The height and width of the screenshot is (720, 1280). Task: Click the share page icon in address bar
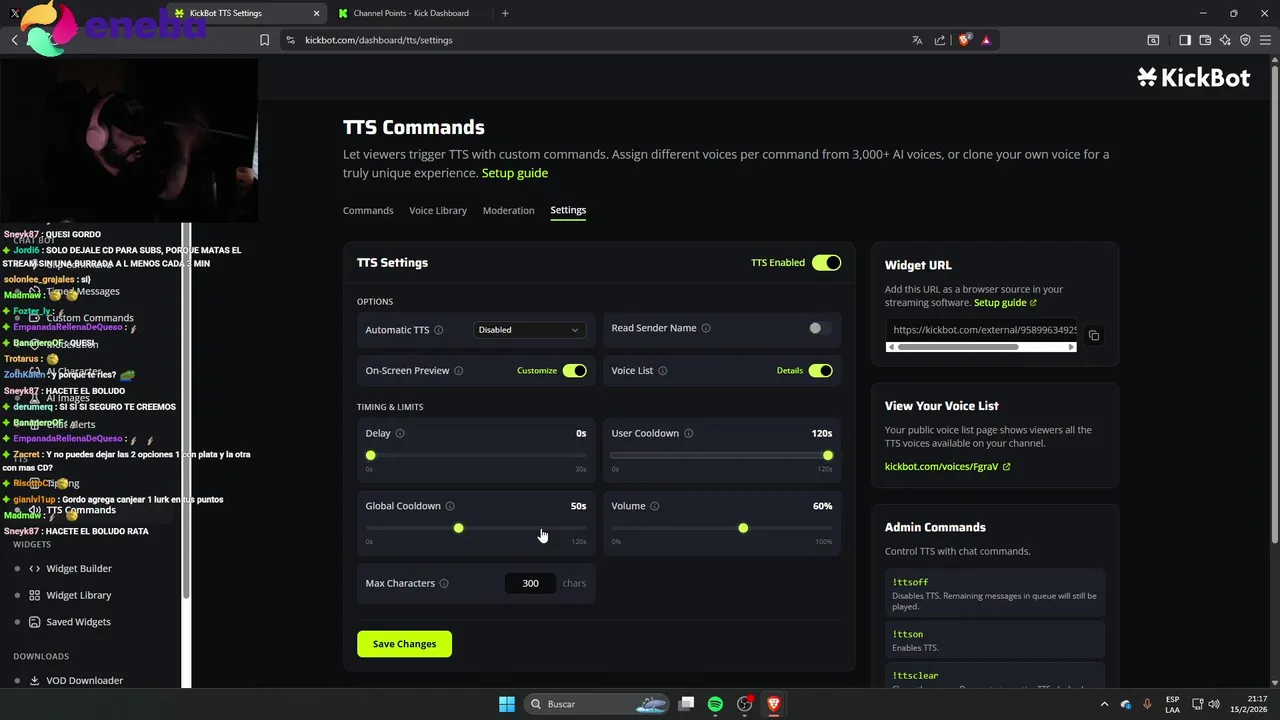point(940,40)
